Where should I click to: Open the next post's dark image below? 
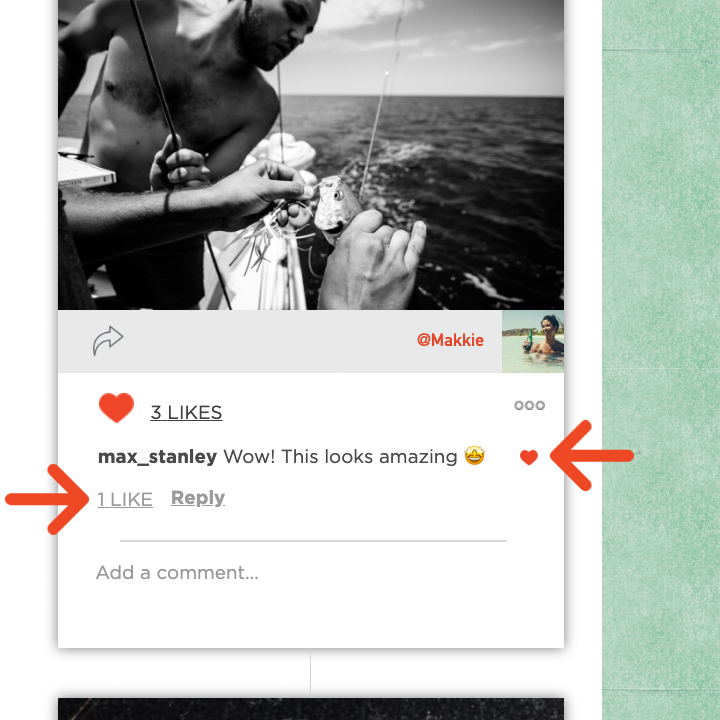311,709
